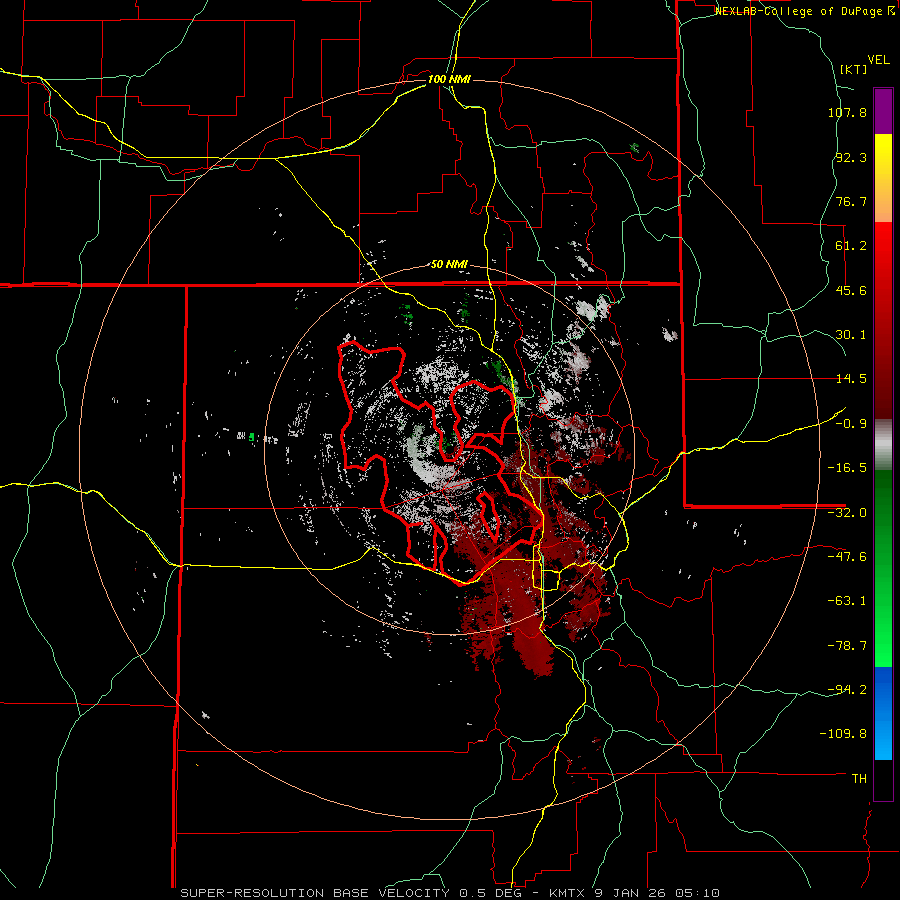Click the [KT] units label
Viewport: 900px width, 900px height.
pos(854,69)
